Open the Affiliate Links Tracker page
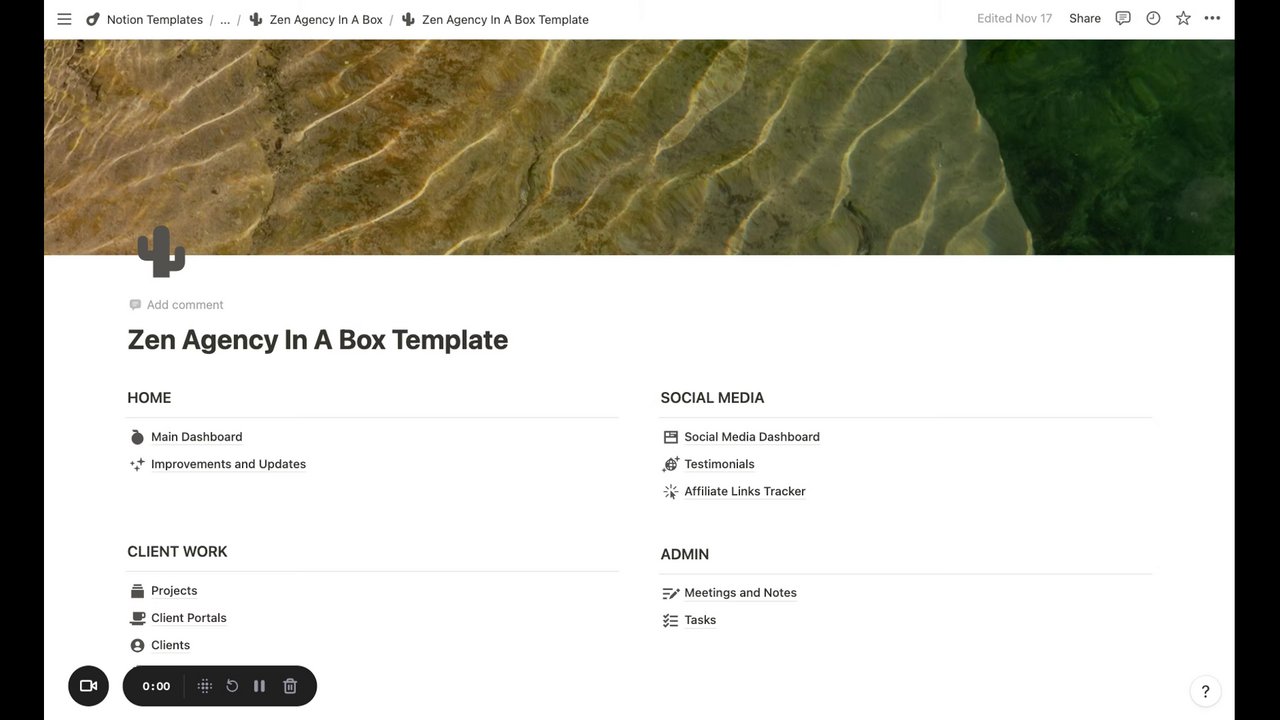 (x=744, y=491)
